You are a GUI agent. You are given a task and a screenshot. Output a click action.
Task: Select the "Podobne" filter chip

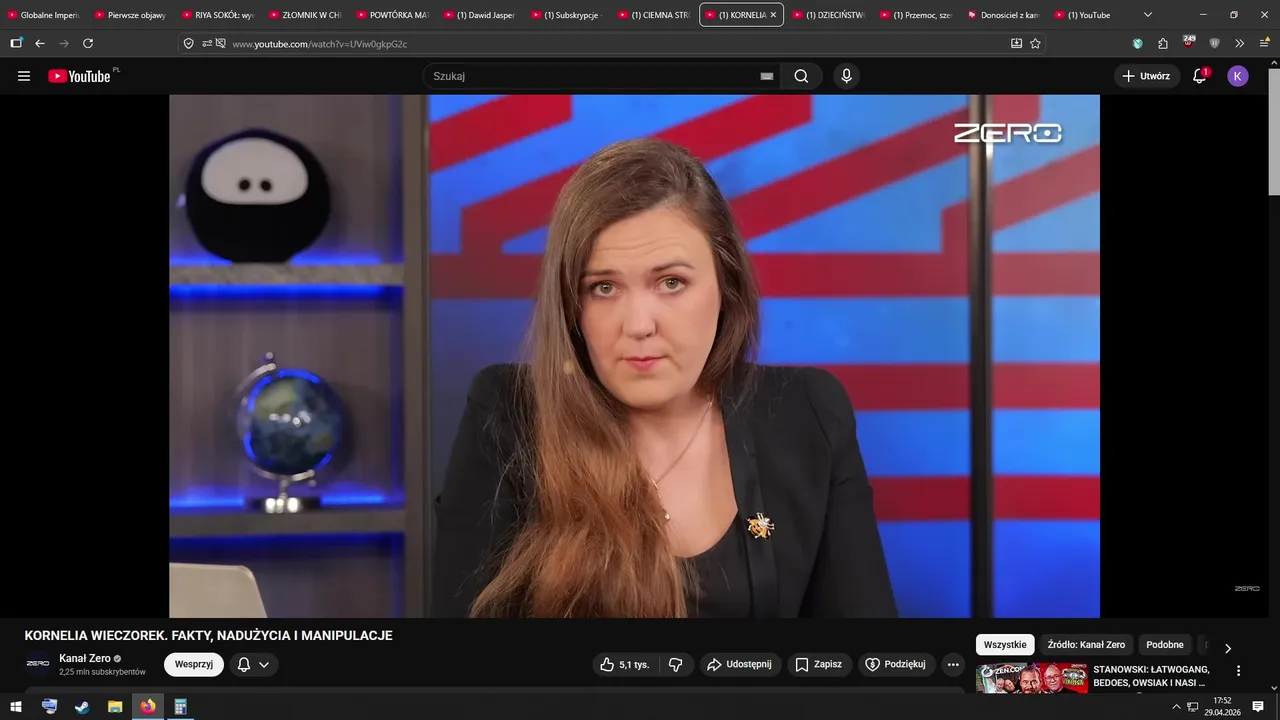pos(1165,645)
